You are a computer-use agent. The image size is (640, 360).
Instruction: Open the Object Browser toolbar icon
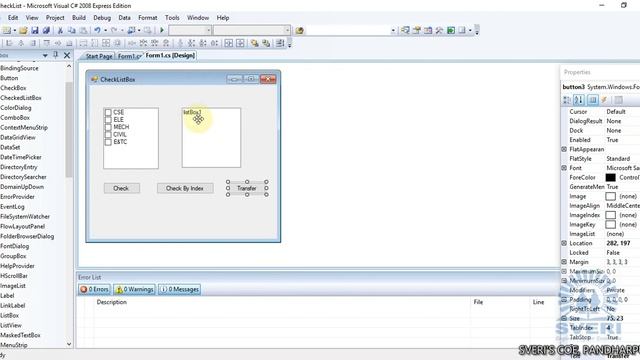(x=428, y=30)
